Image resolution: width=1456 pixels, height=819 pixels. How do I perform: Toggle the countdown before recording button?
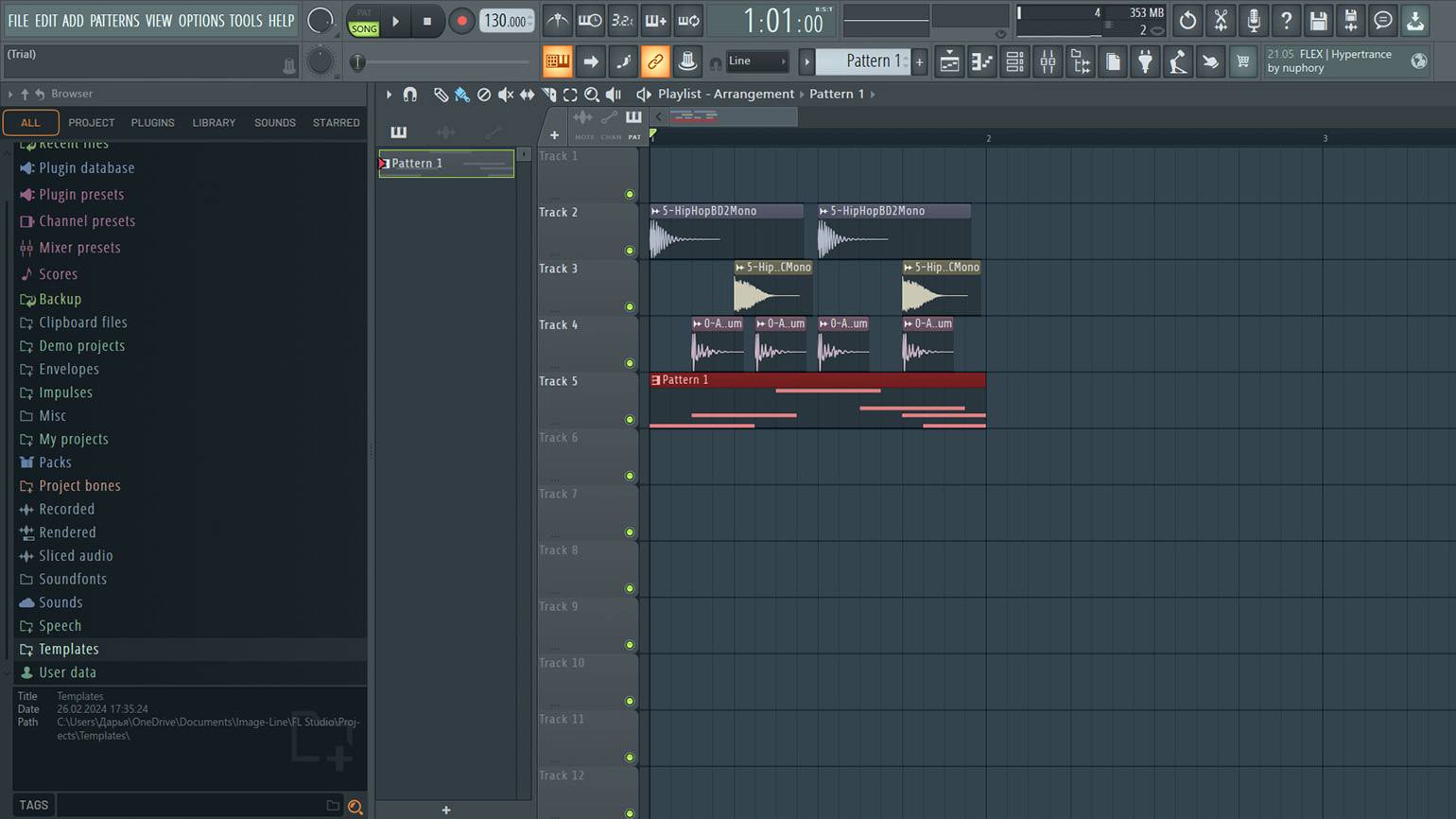click(622, 20)
